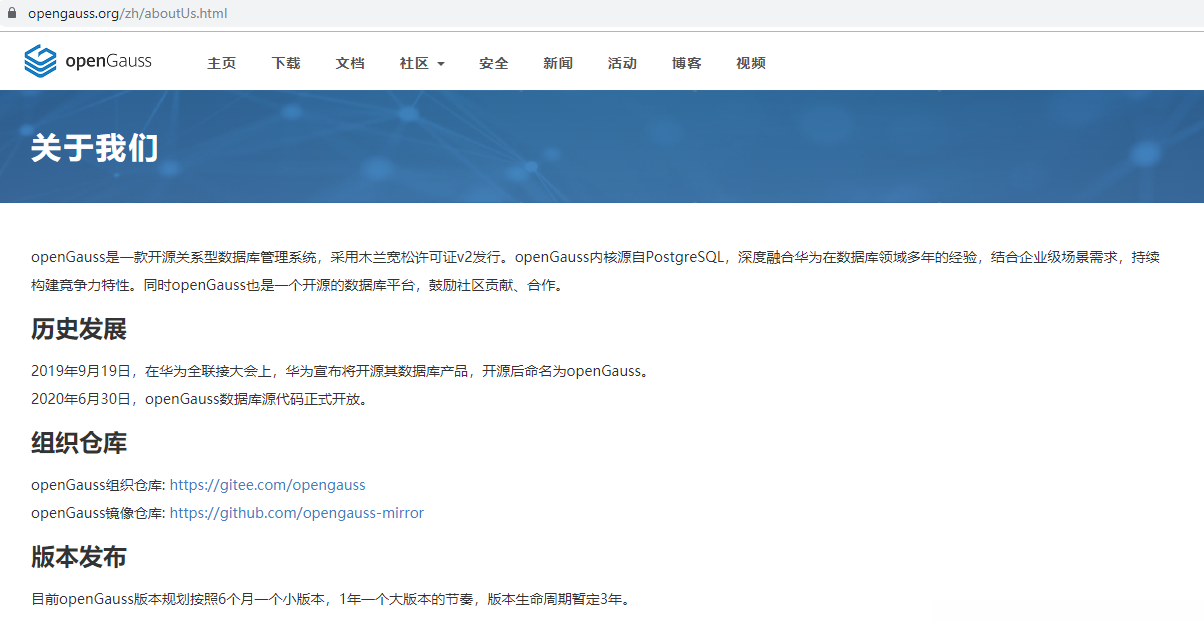Click the openGauss logo icon
This screenshot has height=631, width=1204.
[x=41, y=61]
